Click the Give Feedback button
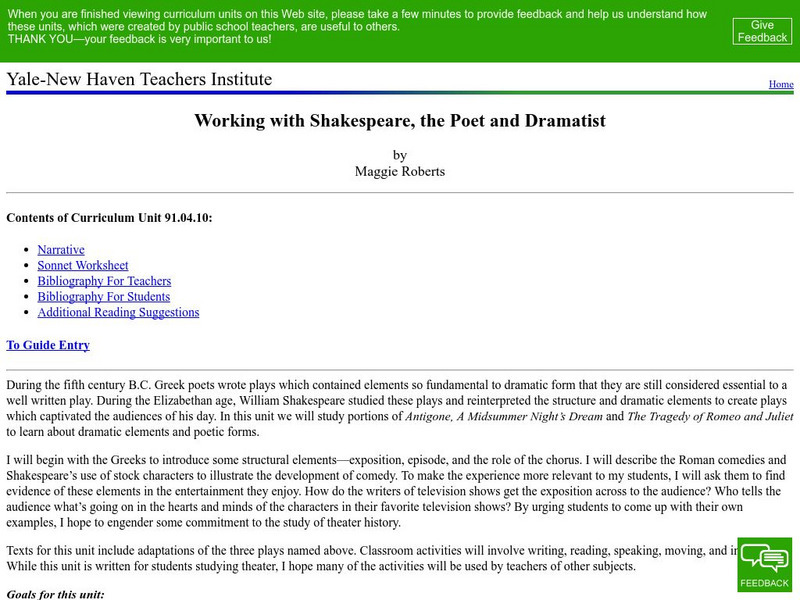Screen dimensions: 800x600 tap(762, 31)
